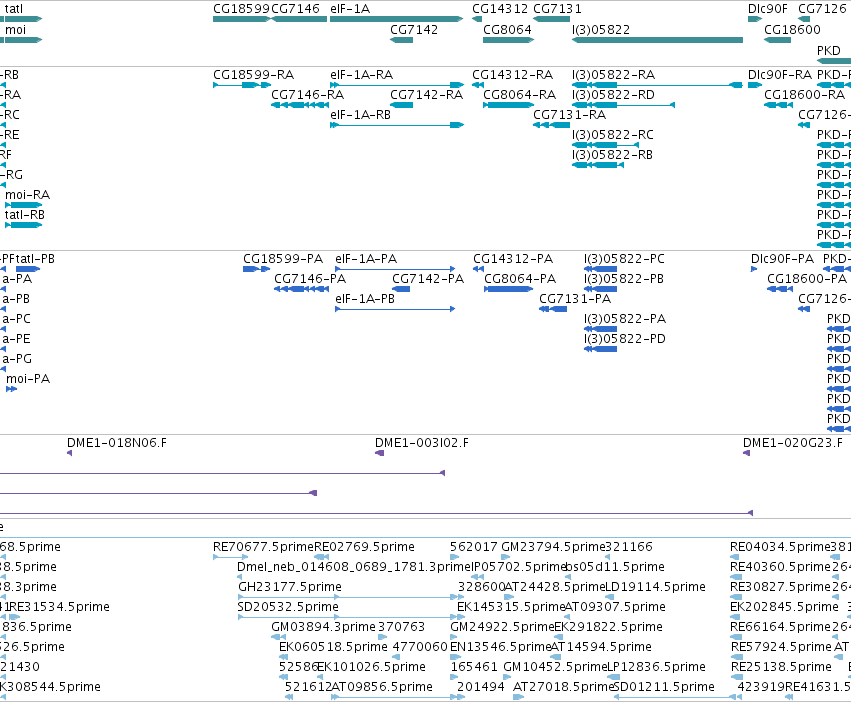Image resolution: width=851 pixels, height=702 pixels.
Task: Click protein CG18600-PA
Action: tap(807, 279)
